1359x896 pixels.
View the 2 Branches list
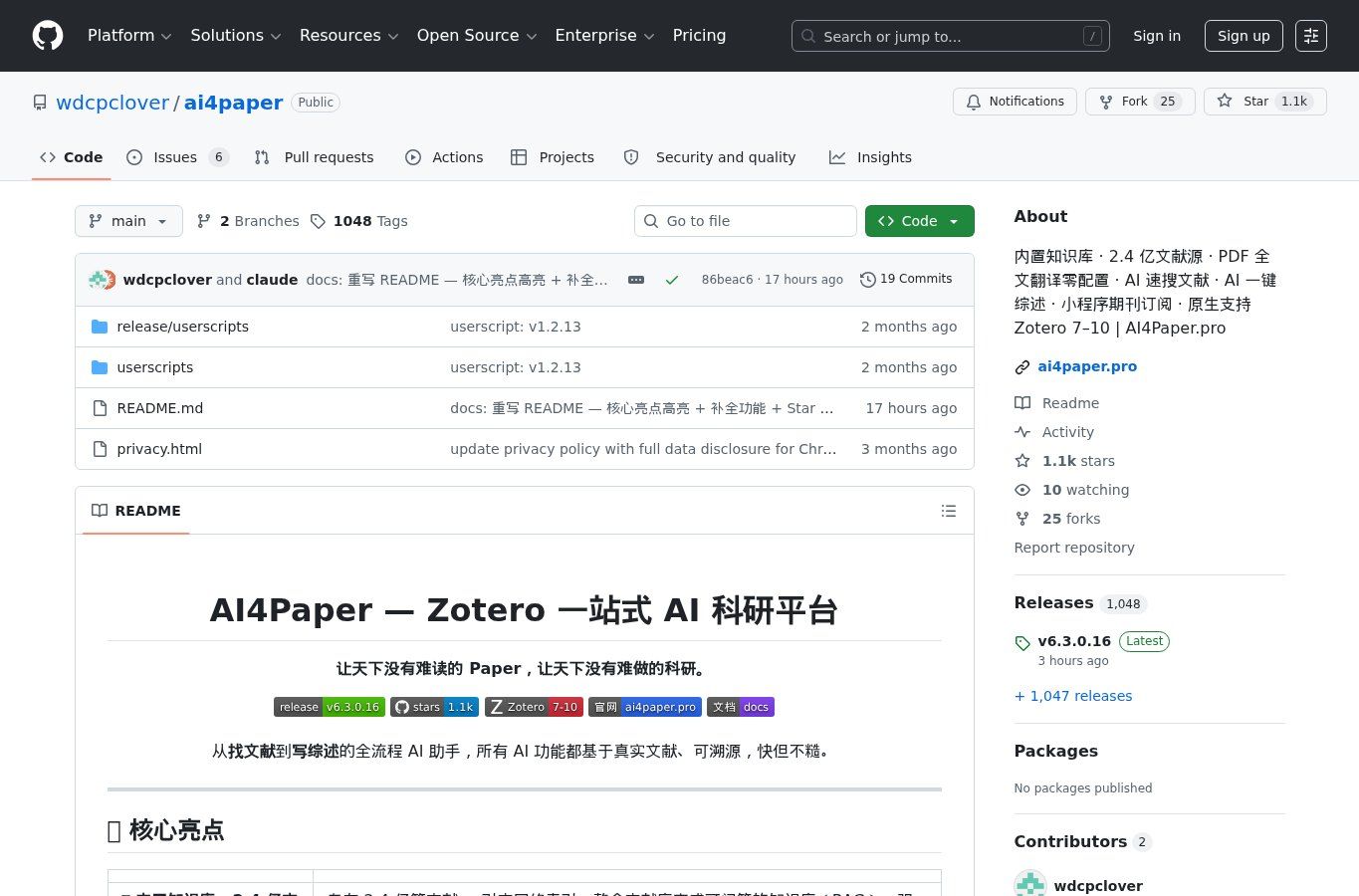pos(248,221)
